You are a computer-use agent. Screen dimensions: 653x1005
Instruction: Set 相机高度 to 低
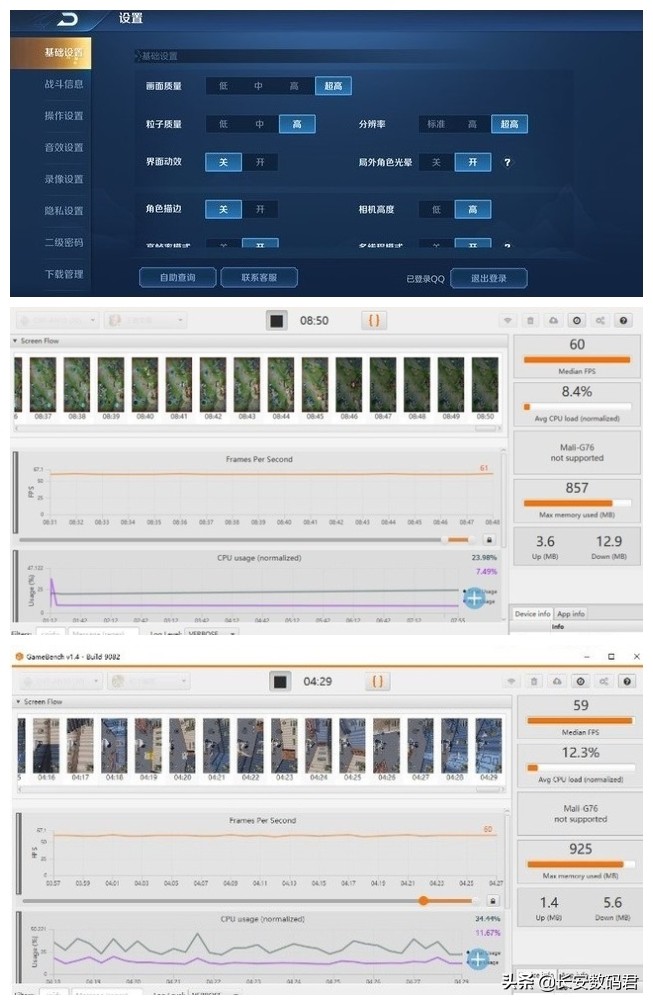[436, 210]
